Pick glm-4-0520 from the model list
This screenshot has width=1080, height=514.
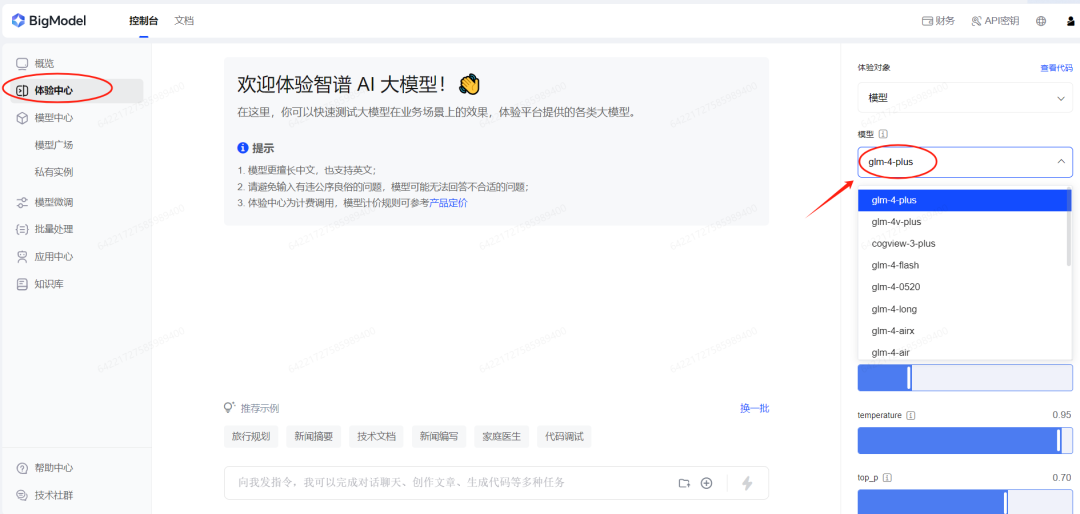(962, 287)
